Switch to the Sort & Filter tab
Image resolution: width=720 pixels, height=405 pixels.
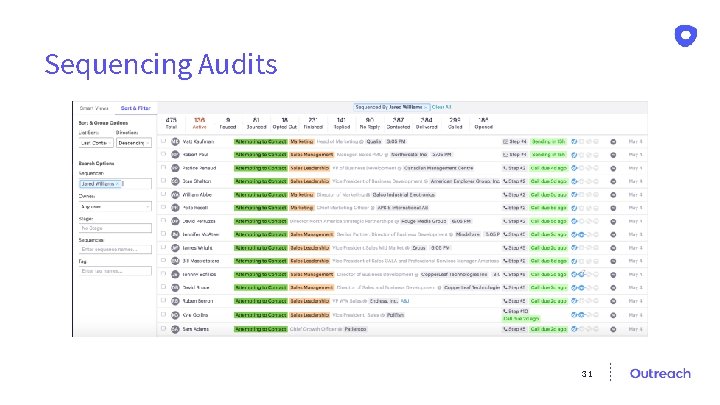[135, 108]
